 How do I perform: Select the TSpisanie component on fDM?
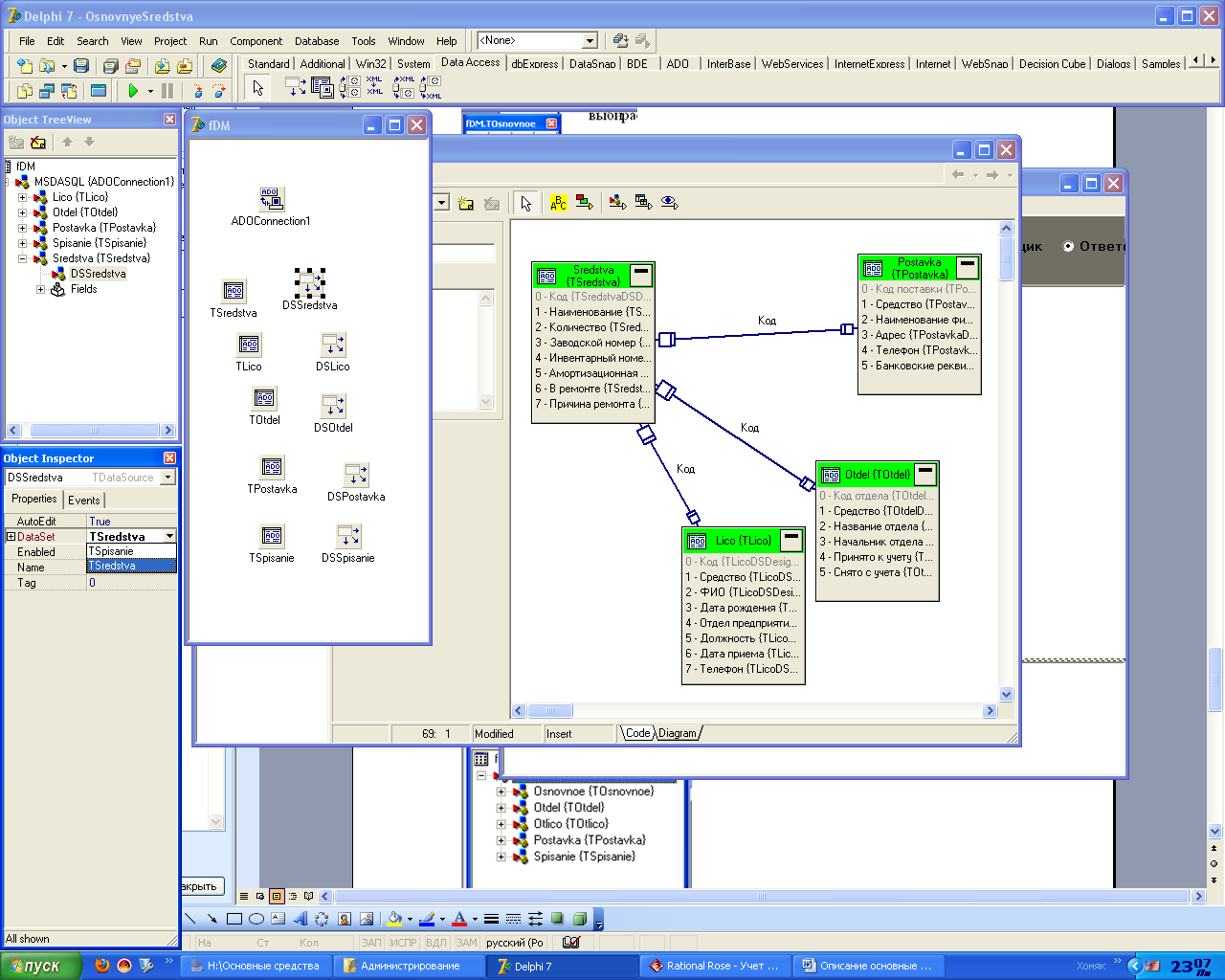(x=272, y=536)
